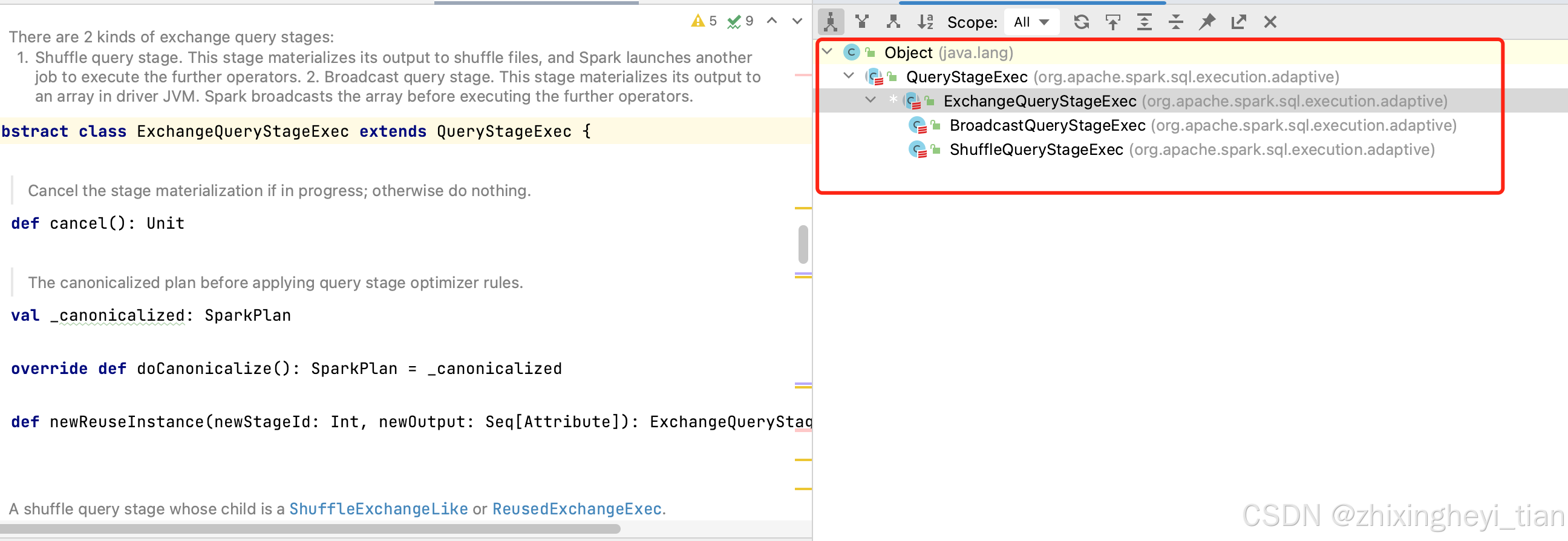
Task: Click the ShuffleQueryStageExec class icon
Action: (917, 150)
